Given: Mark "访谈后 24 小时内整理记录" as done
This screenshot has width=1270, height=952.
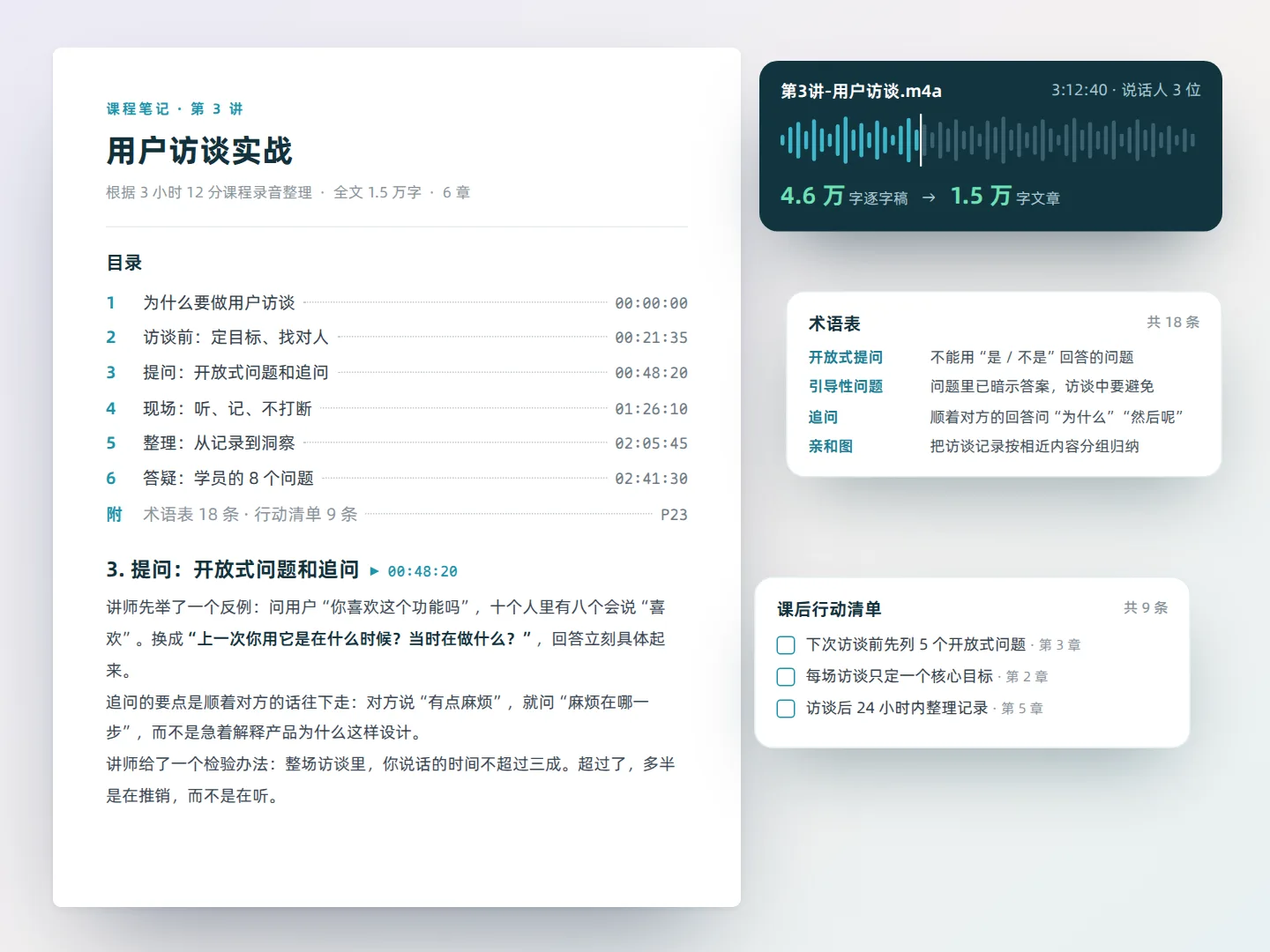Looking at the screenshot, I should tap(786, 709).
